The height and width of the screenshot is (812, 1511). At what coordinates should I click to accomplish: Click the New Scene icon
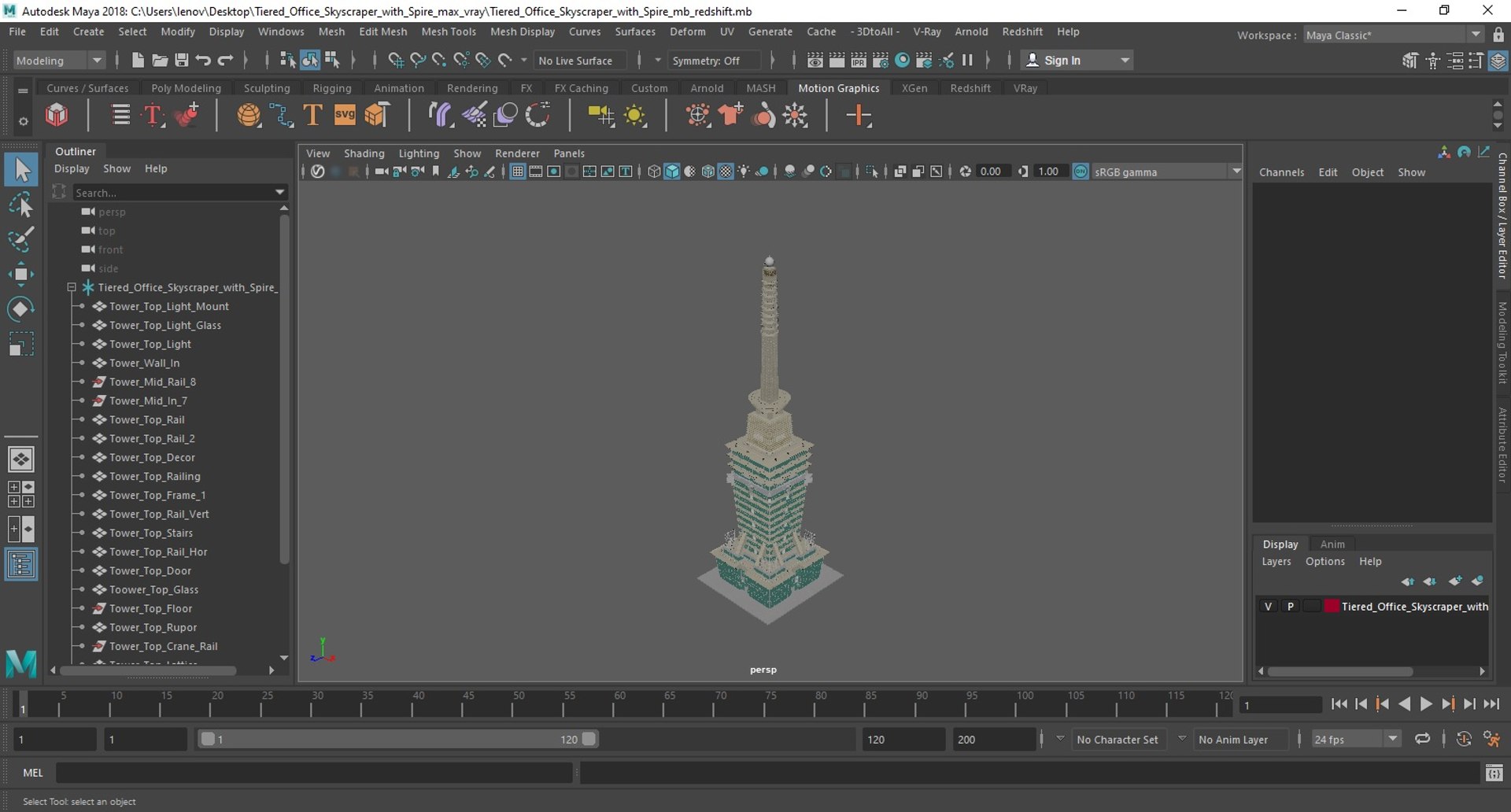pos(138,61)
